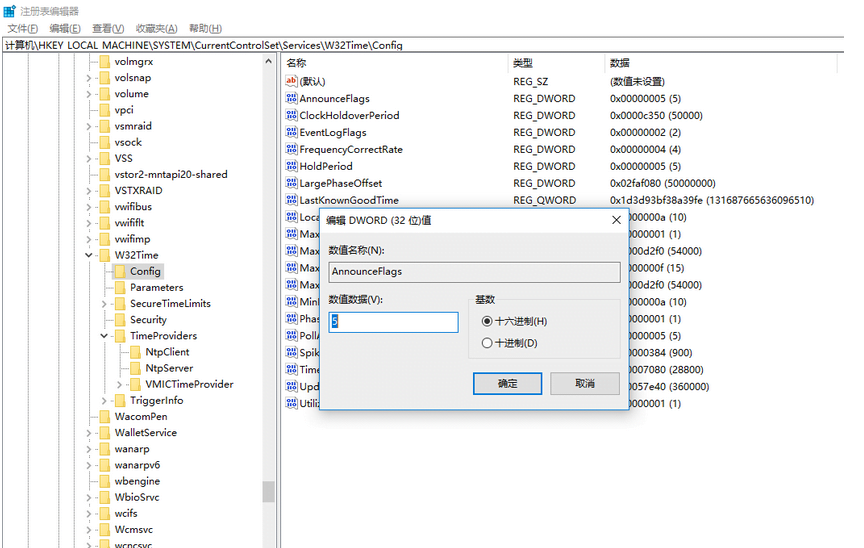Click the vsock folder icon
Image resolution: width=864 pixels, height=548 pixels.
pyautogui.click(x=104, y=142)
